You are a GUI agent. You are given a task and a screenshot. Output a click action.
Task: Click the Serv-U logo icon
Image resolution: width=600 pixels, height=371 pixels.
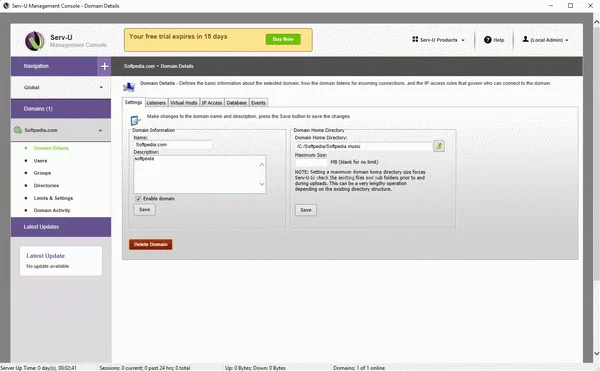pyautogui.click(x=34, y=41)
